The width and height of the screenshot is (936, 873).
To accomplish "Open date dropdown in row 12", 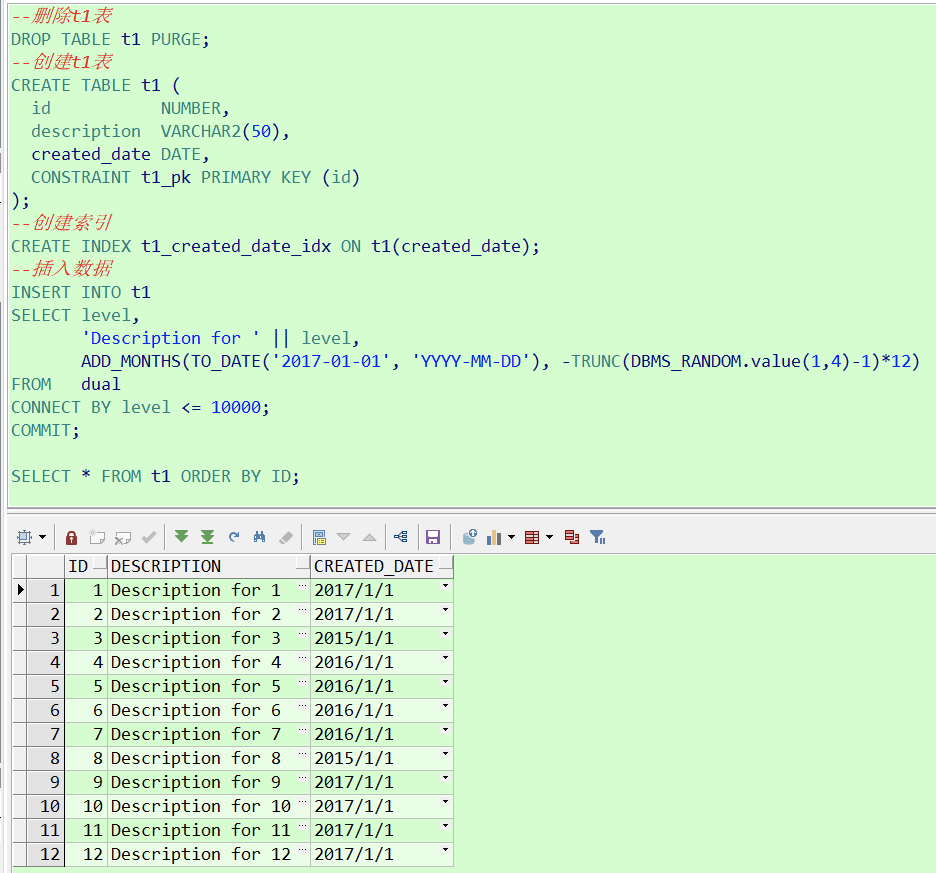I will (445, 850).
